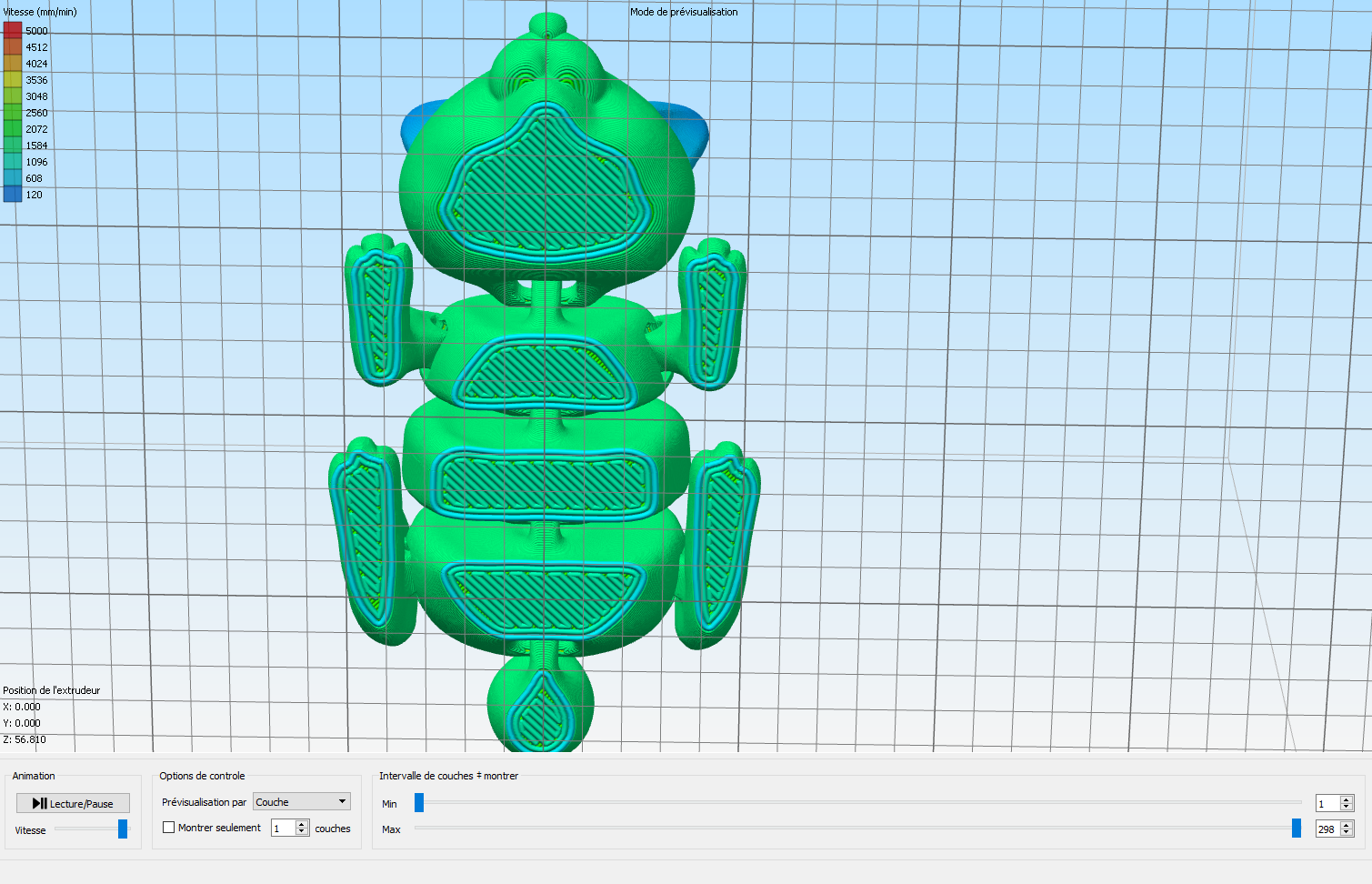1372x884 pixels.
Task: Increase Min layer with up arrow
Action: 1347,799
